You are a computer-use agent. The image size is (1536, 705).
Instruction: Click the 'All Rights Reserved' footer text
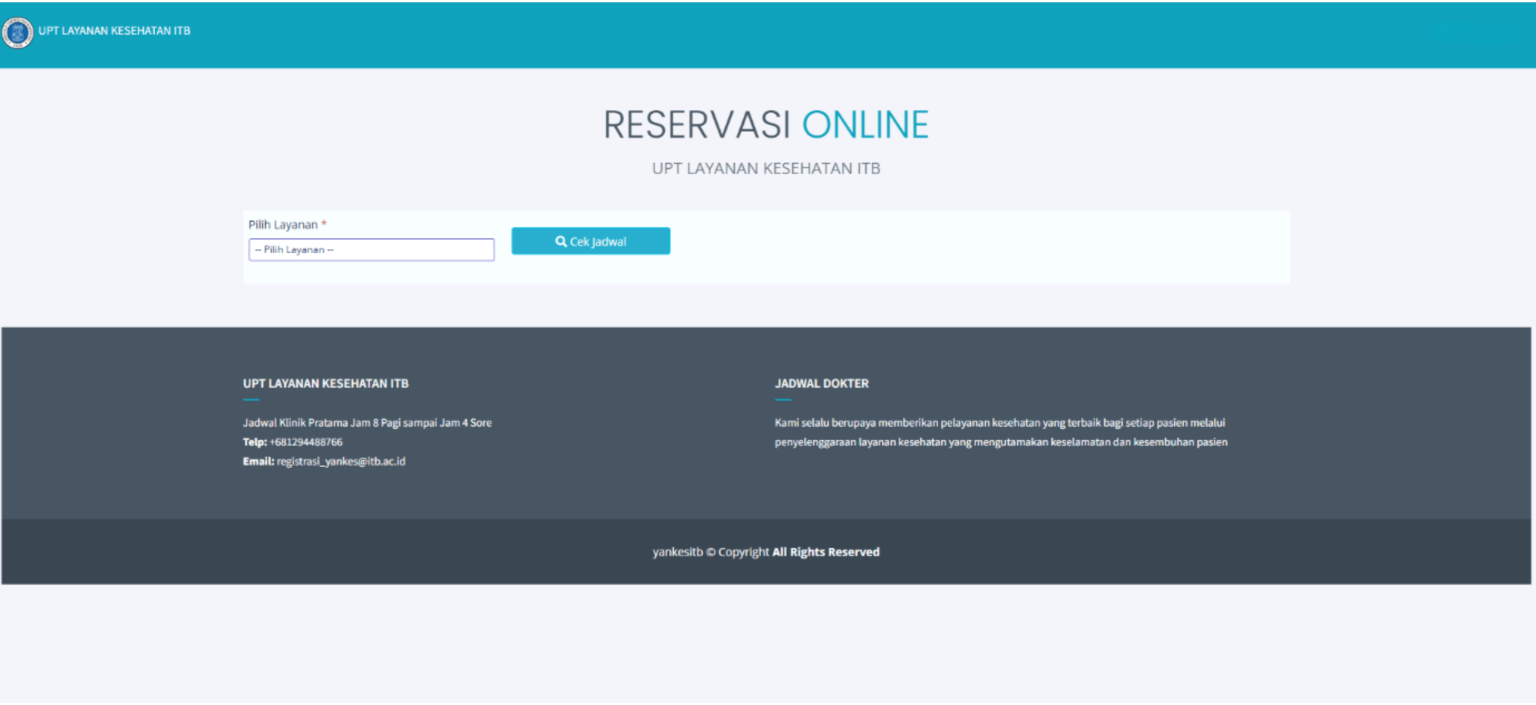[827, 551]
